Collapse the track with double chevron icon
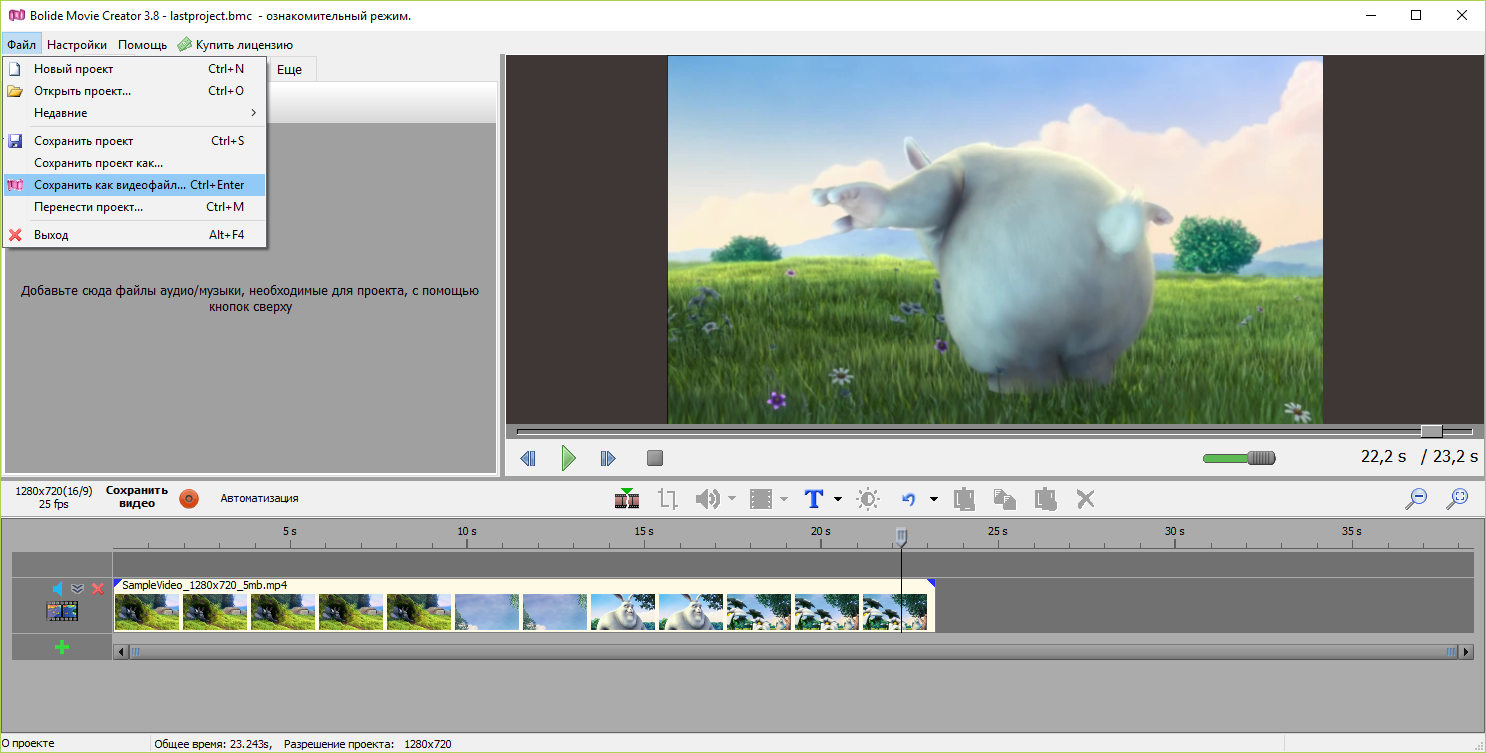The height and width of the screenshot is (753, 1486). (x=77, y=588)
